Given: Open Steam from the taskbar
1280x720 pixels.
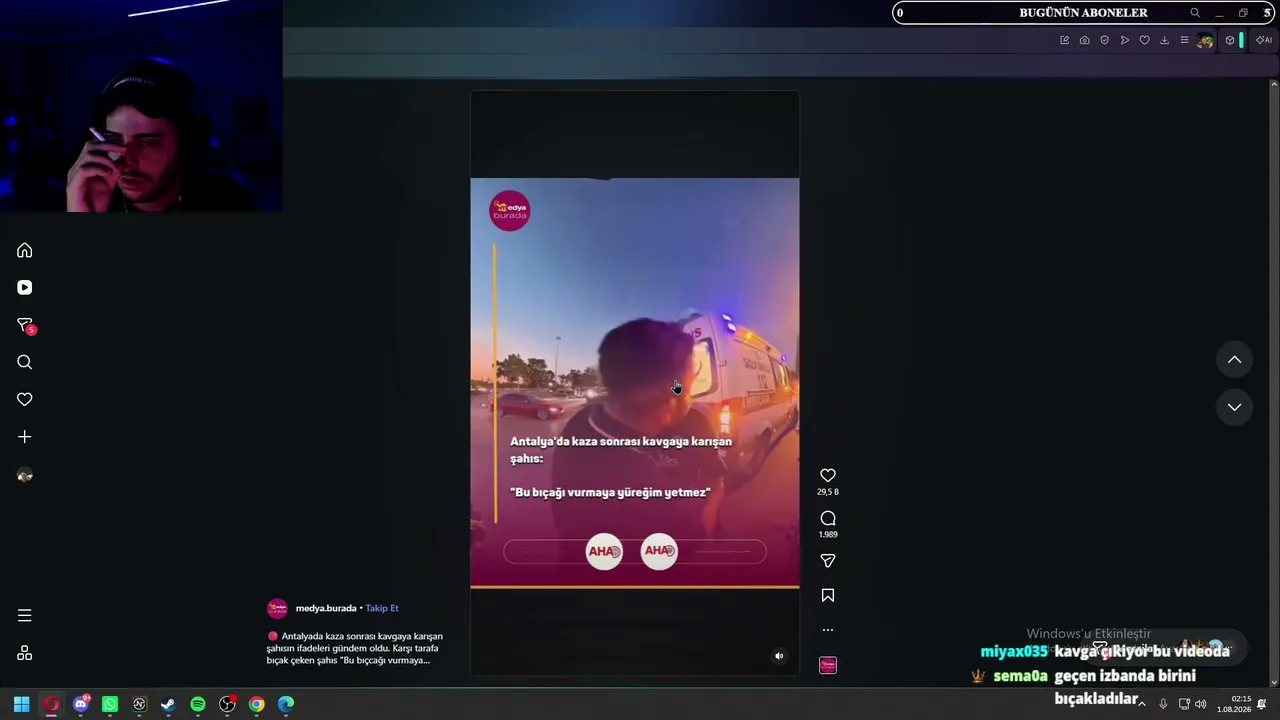Looking at the screenshot, I should point(168,704).
